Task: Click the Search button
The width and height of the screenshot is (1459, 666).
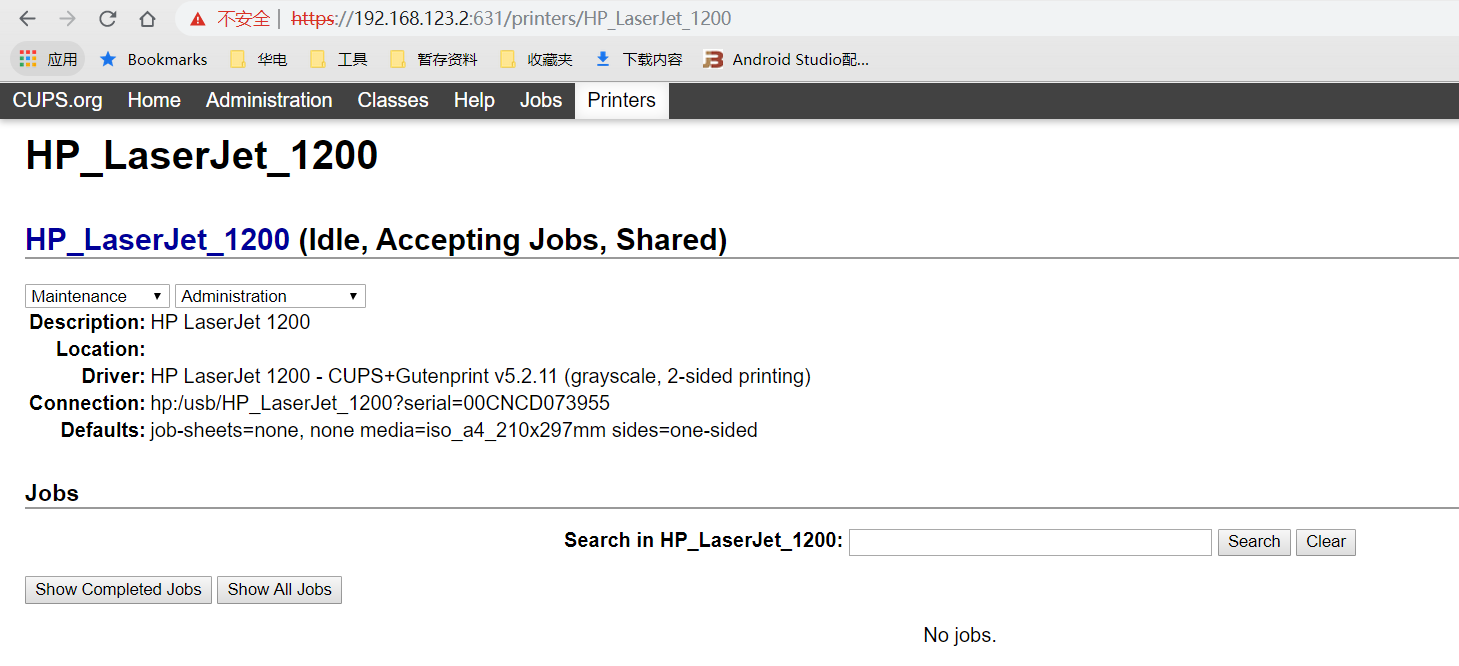Action: [1254, 542]
